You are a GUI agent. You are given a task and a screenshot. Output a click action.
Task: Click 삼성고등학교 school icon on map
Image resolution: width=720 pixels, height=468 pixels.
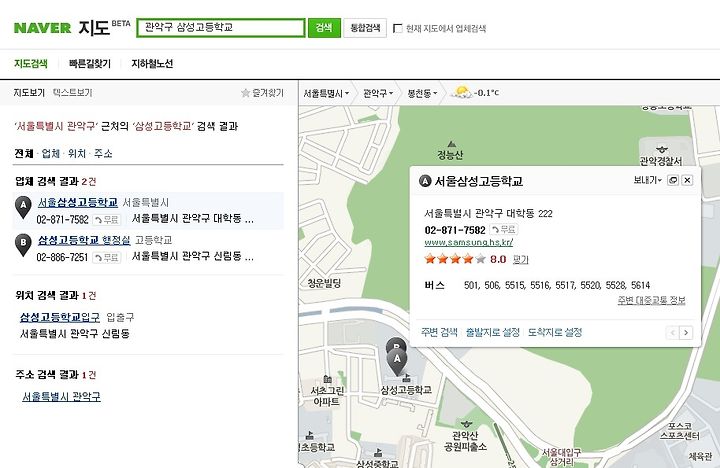point(406,378)
